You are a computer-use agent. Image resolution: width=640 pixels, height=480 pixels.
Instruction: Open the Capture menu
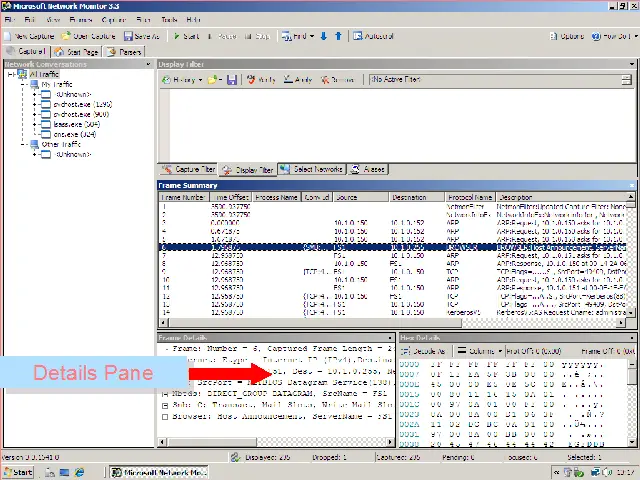click(113, 20)
